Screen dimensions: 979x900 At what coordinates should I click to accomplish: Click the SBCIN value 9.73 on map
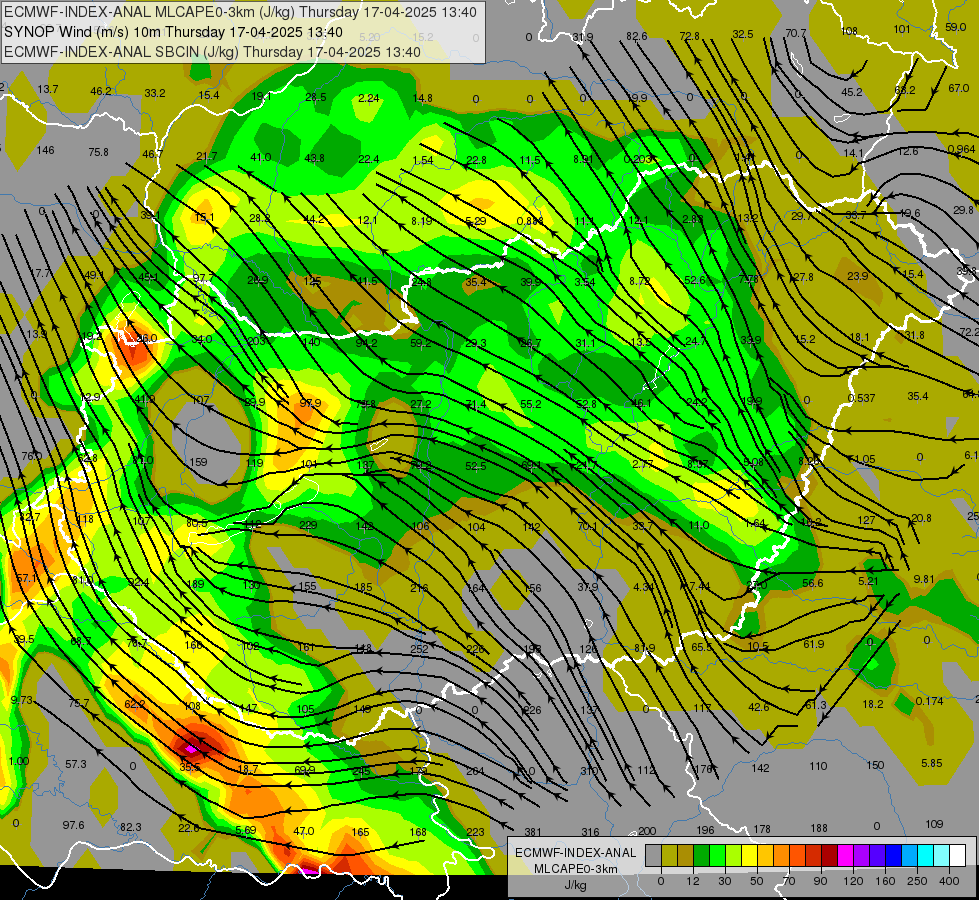22,700
